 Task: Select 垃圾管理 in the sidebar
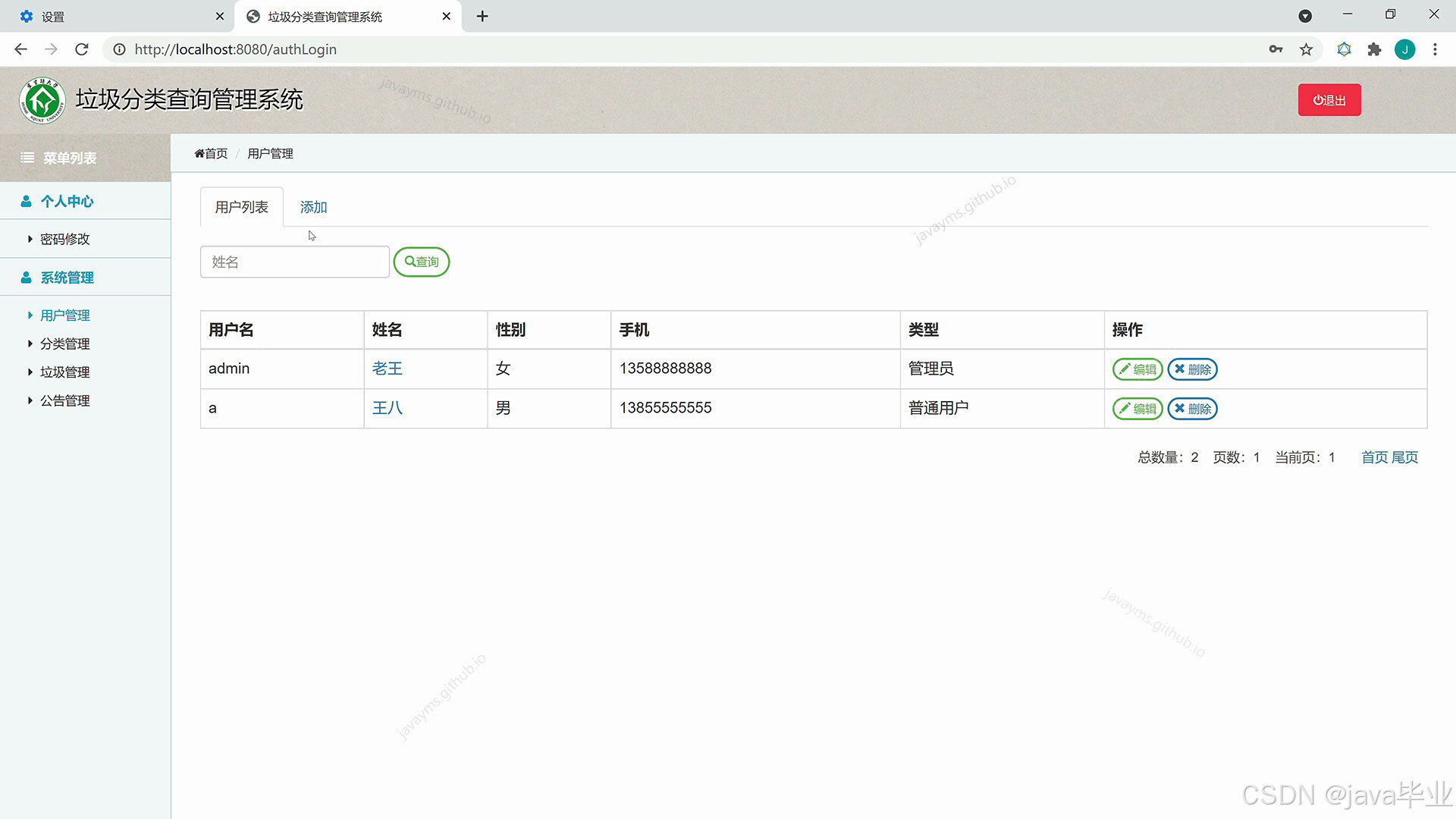[64, 372]
